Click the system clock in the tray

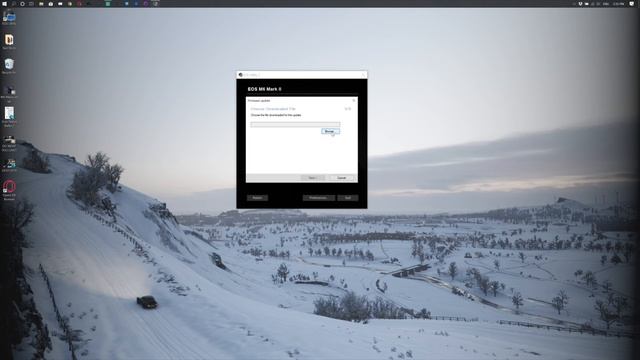618,4
